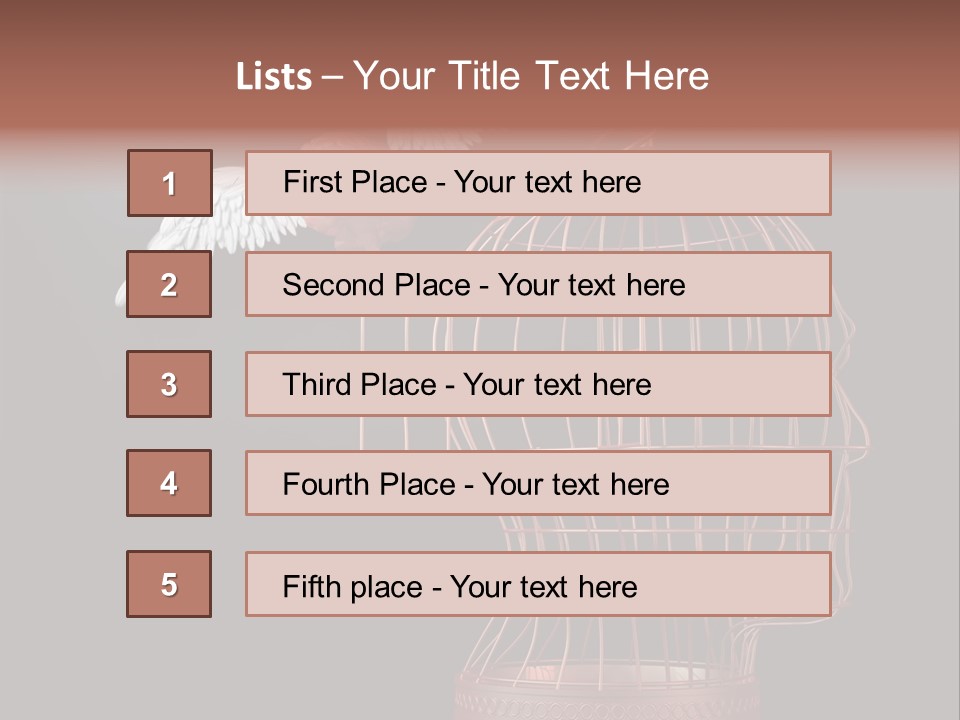Select the number 2 box
The height and width of the screenshot is (720, 960).
pyautogui.click(x=169, y=284)
